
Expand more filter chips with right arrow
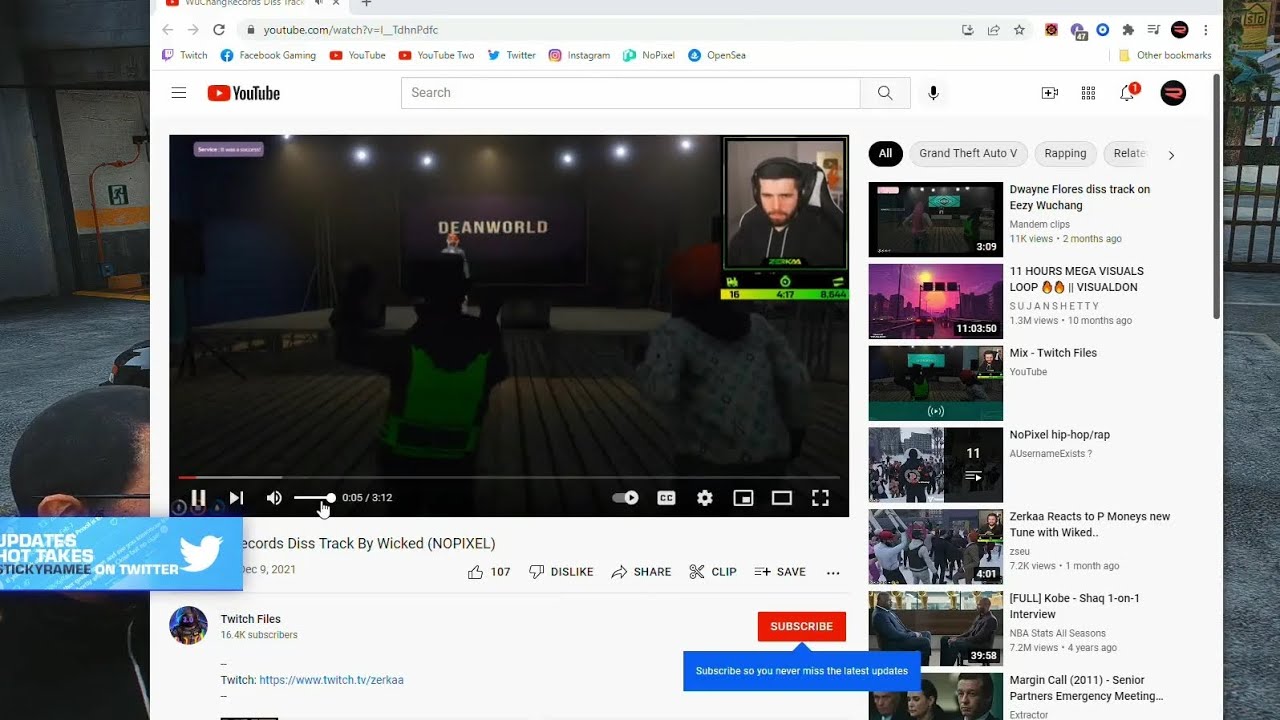[1171, 154]
